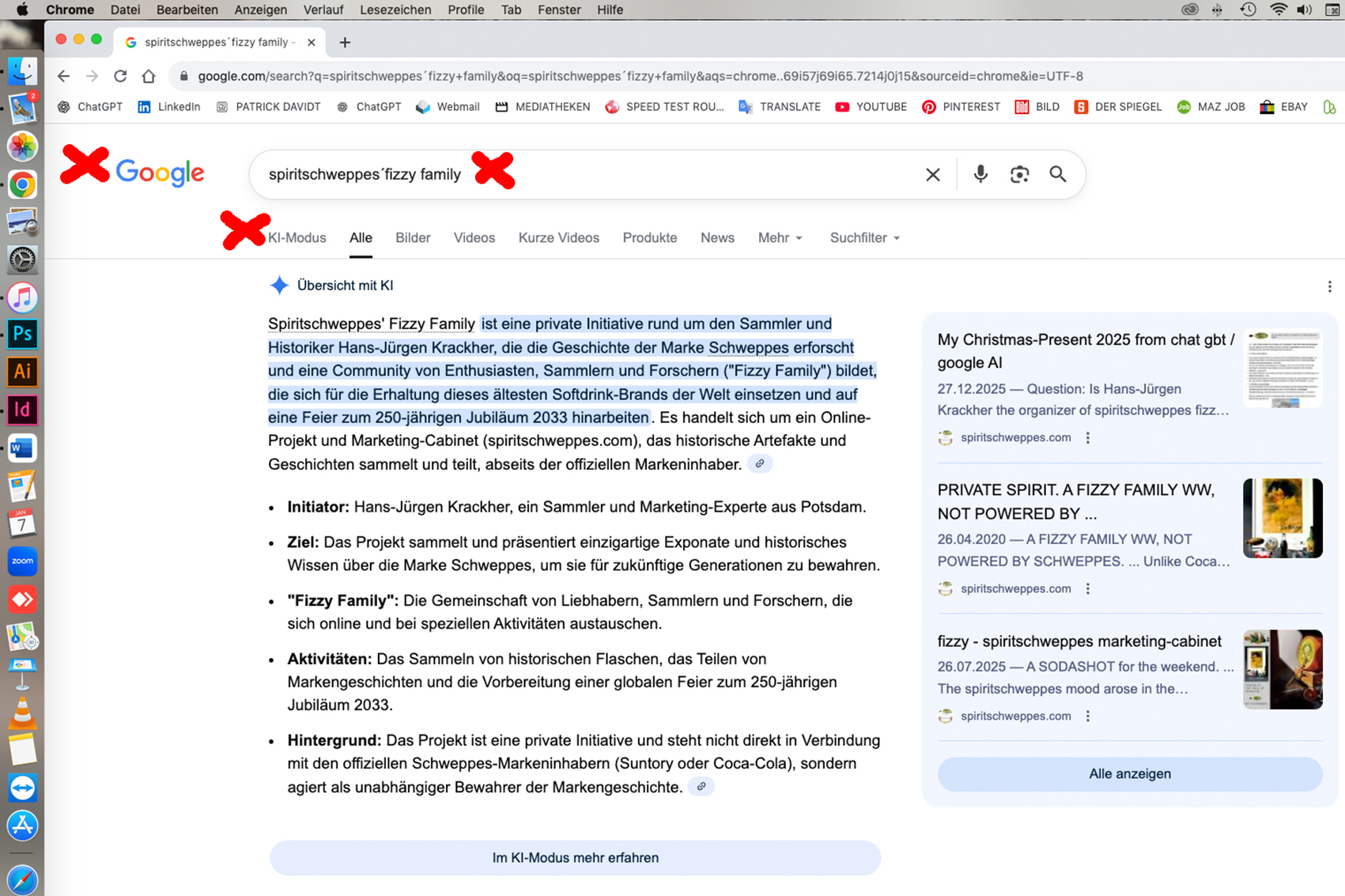Launch Zoom from the dock
Image resolution: width=1345 pixels, height=896 pixels.
coord(22,561)
